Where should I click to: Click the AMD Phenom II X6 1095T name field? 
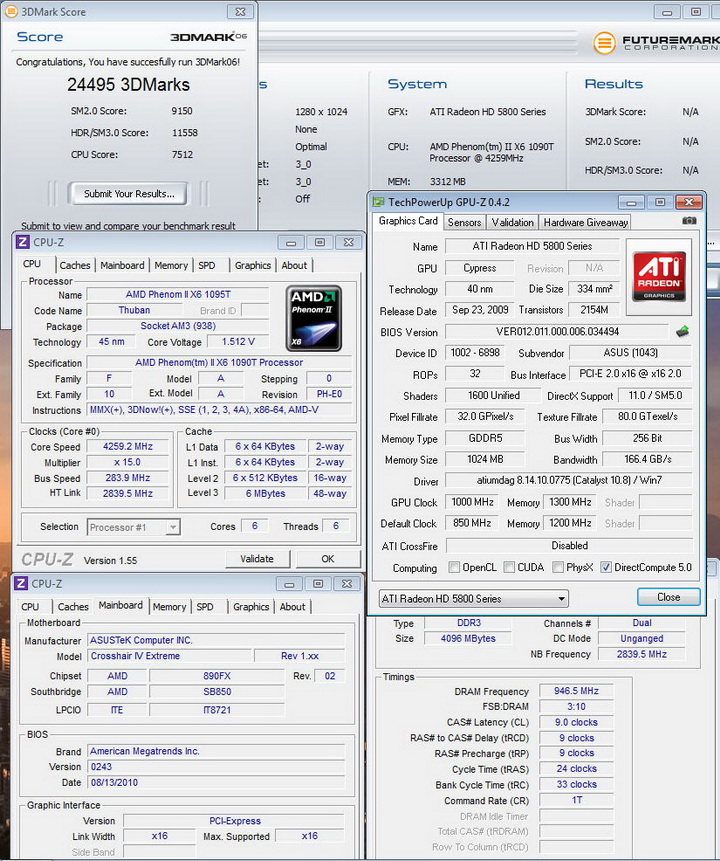(178, 294)
